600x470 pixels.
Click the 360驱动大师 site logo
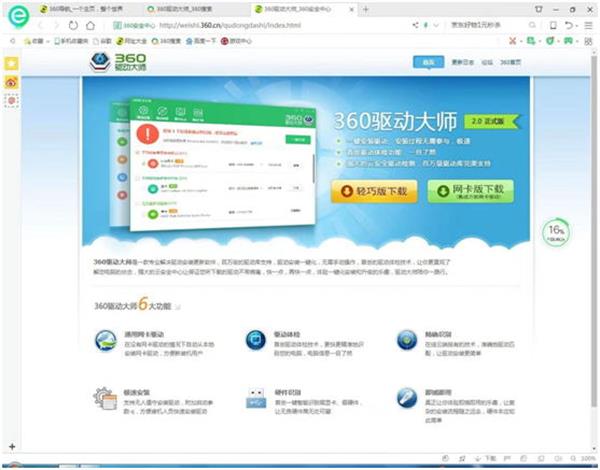tap(118, 62)
